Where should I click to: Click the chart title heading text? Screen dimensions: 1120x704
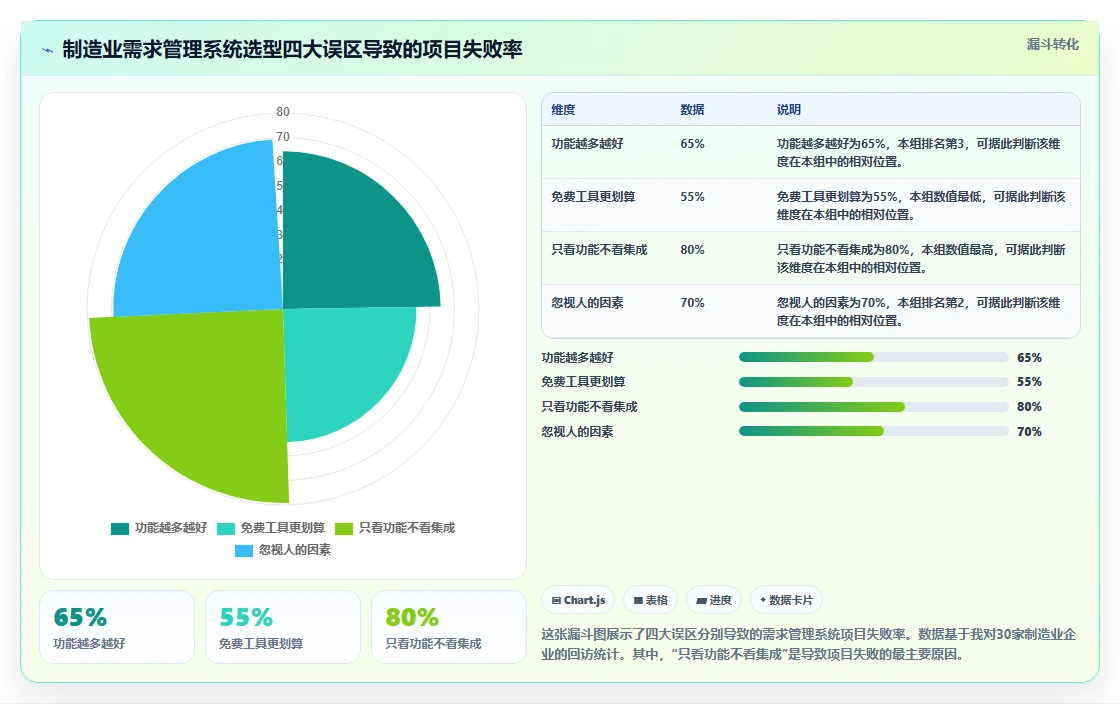click(292, 49)
